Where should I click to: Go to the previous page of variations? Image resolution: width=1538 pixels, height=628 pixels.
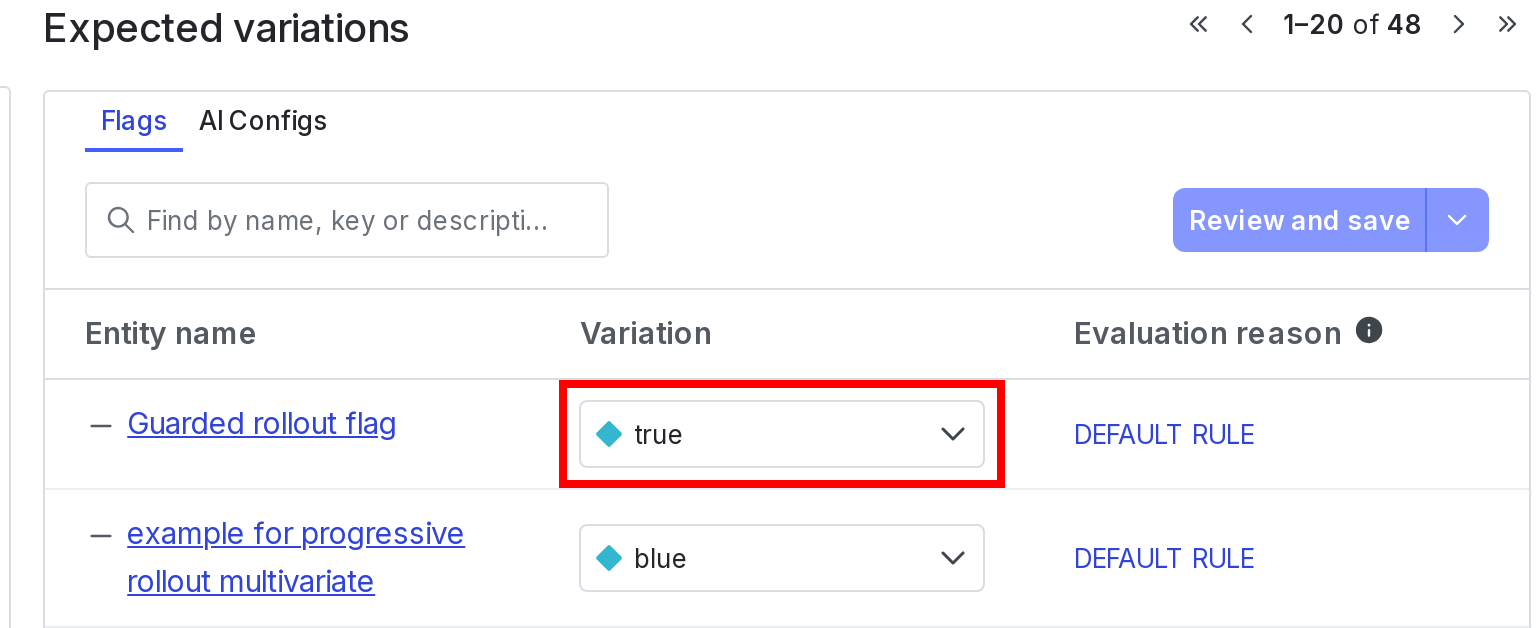[x=1247, y=24]
